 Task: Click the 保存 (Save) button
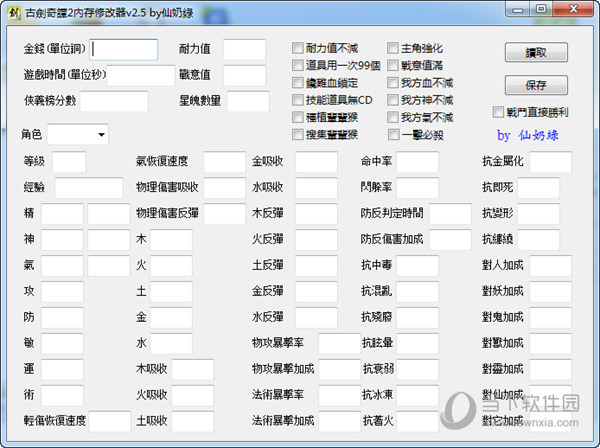[x=536, y=84]
